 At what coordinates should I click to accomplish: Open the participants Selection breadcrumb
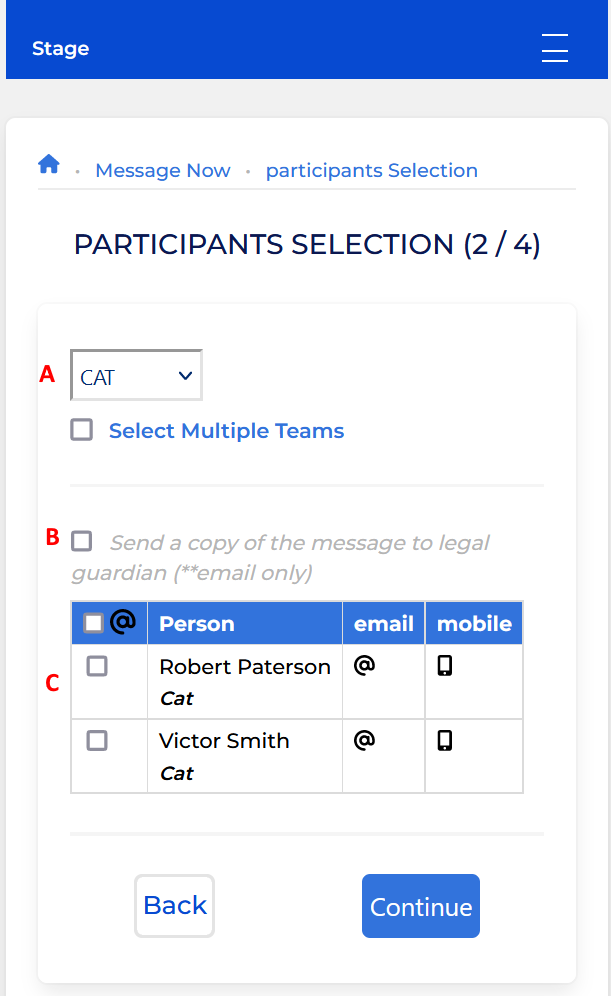372,170
